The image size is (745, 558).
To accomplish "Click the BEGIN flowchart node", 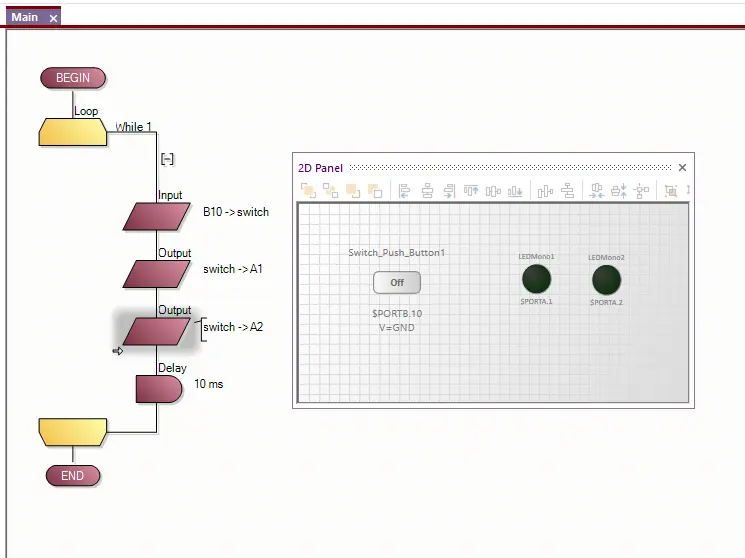I will click(73, 78).
